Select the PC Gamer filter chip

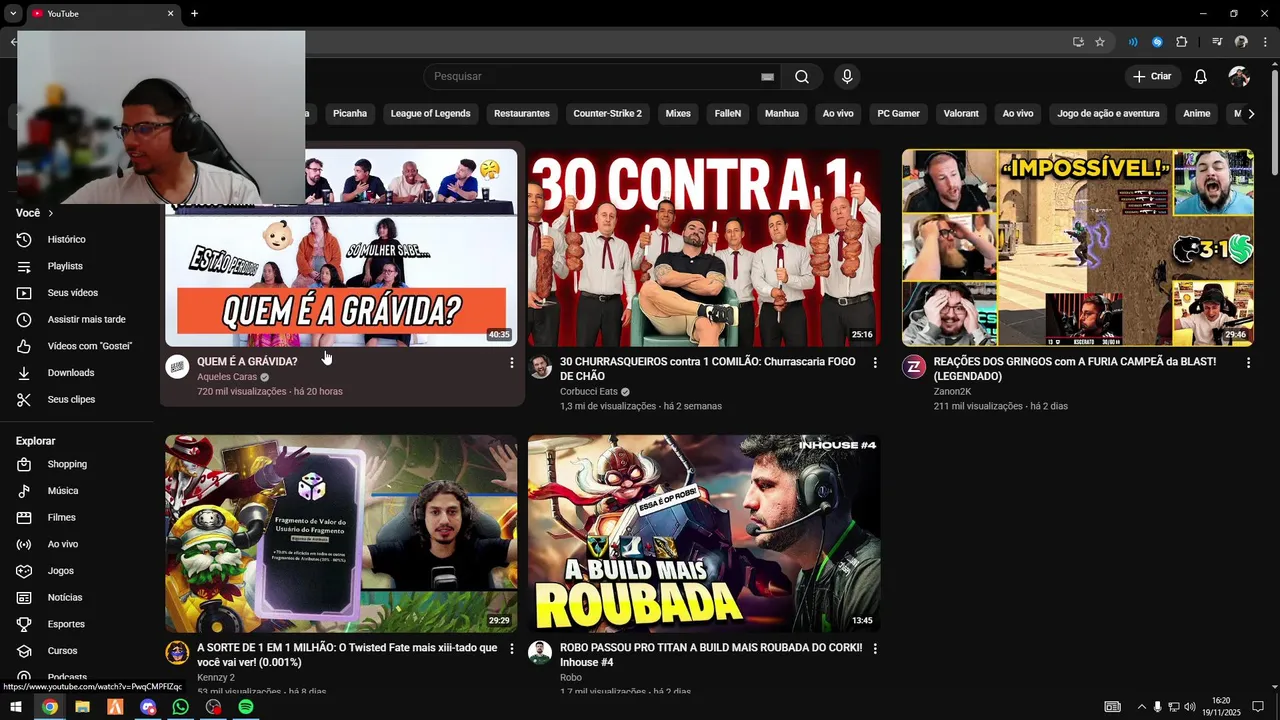click(x=898, y=114)
